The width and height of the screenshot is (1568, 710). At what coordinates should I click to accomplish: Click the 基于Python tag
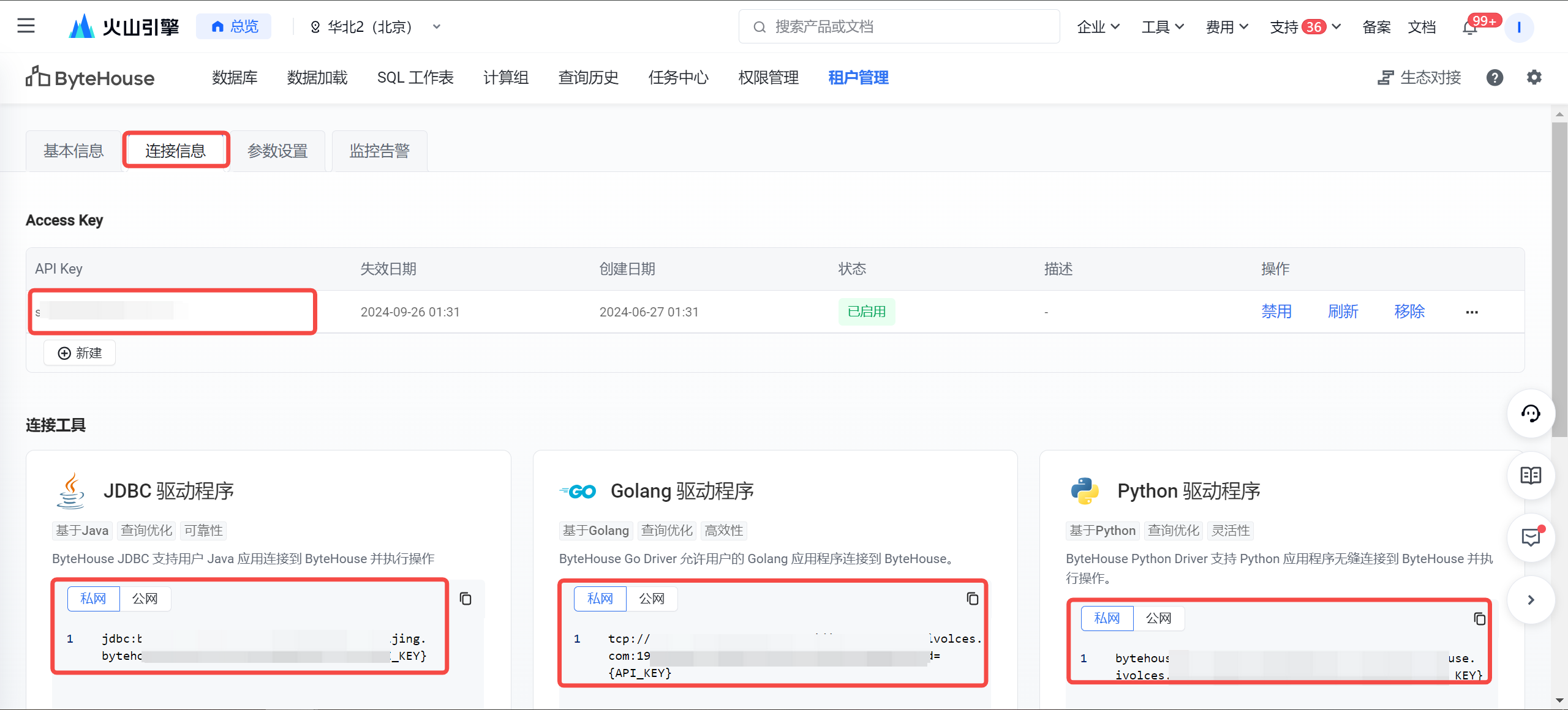(x=1102, y=531)
